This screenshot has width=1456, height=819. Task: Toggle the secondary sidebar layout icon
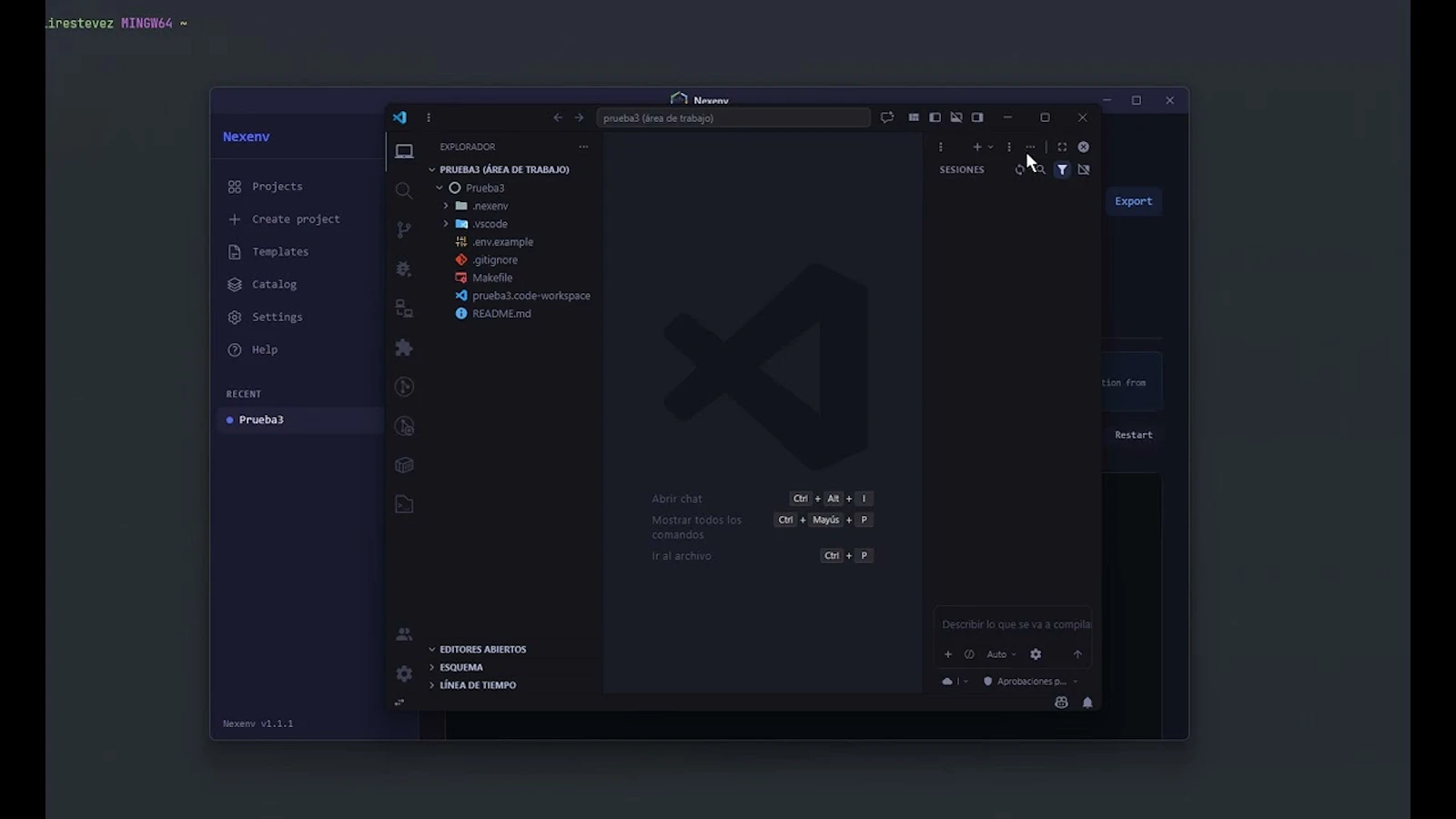point(977,117)
